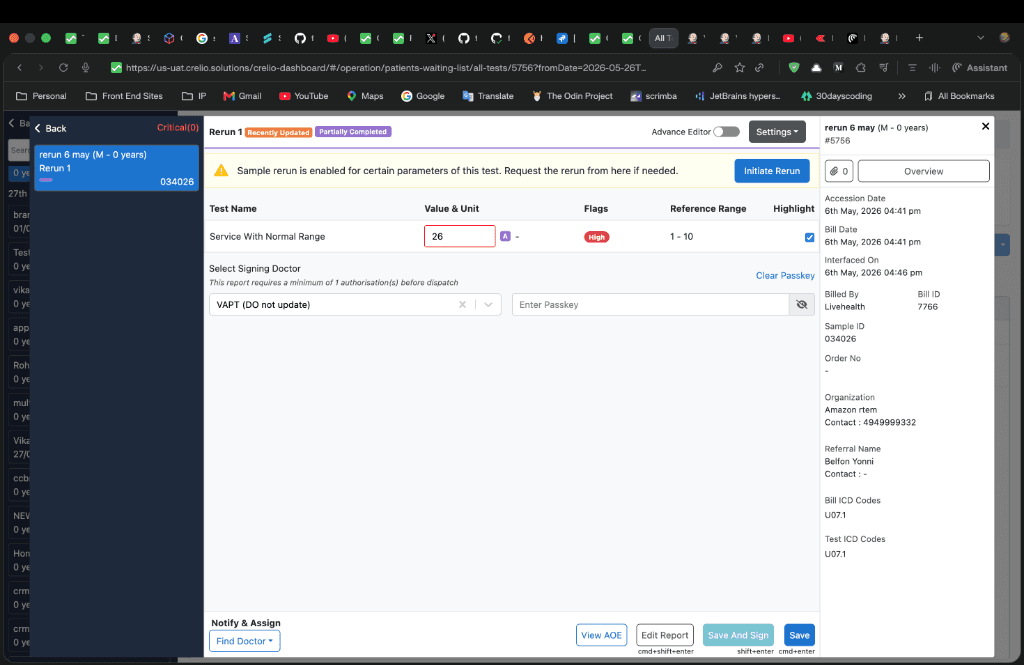
Task: Reload the page in browser toolbar
Action: (x=63, y=67)
